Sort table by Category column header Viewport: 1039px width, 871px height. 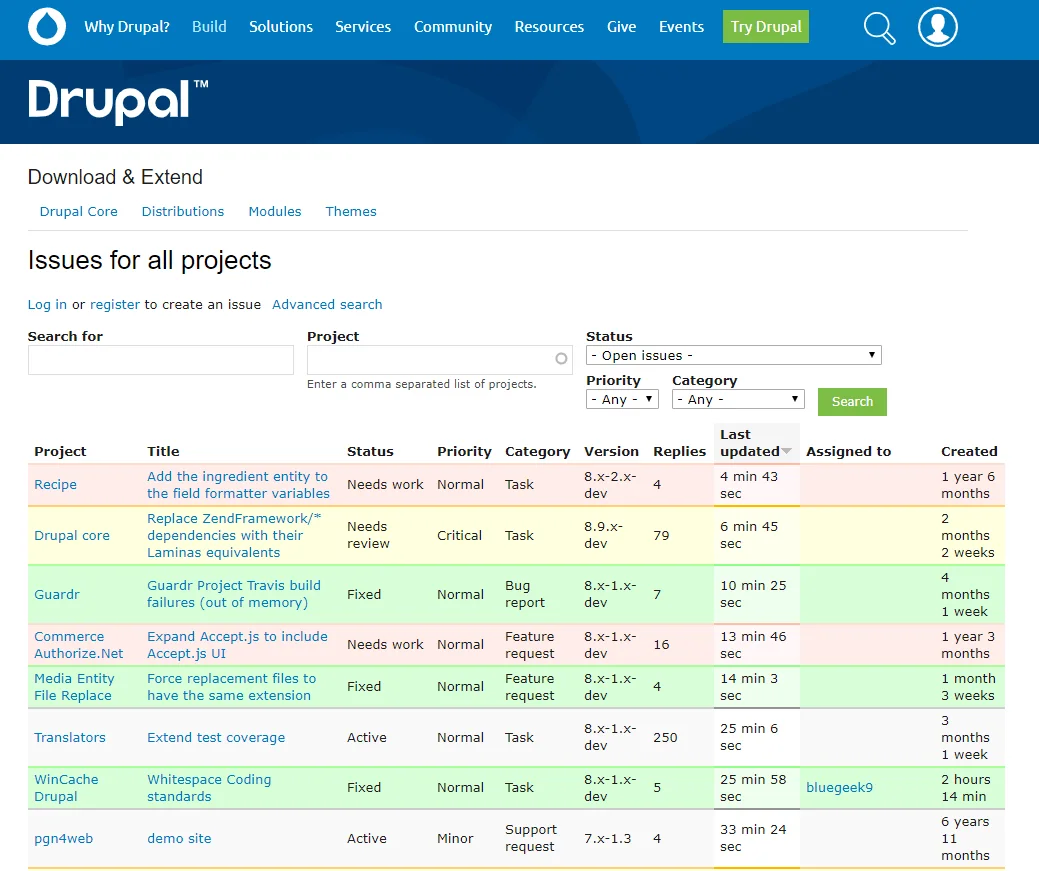click(x=537, y=451)
